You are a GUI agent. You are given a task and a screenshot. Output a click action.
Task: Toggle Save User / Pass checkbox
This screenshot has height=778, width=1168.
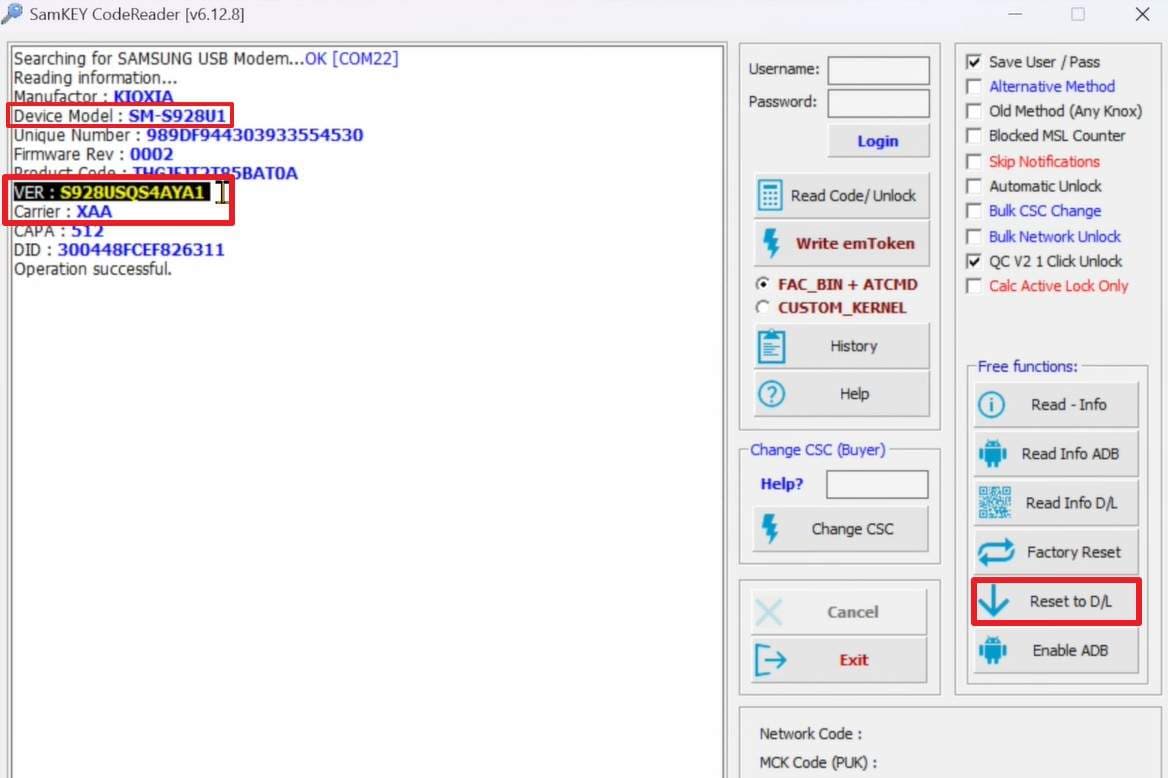974,62
